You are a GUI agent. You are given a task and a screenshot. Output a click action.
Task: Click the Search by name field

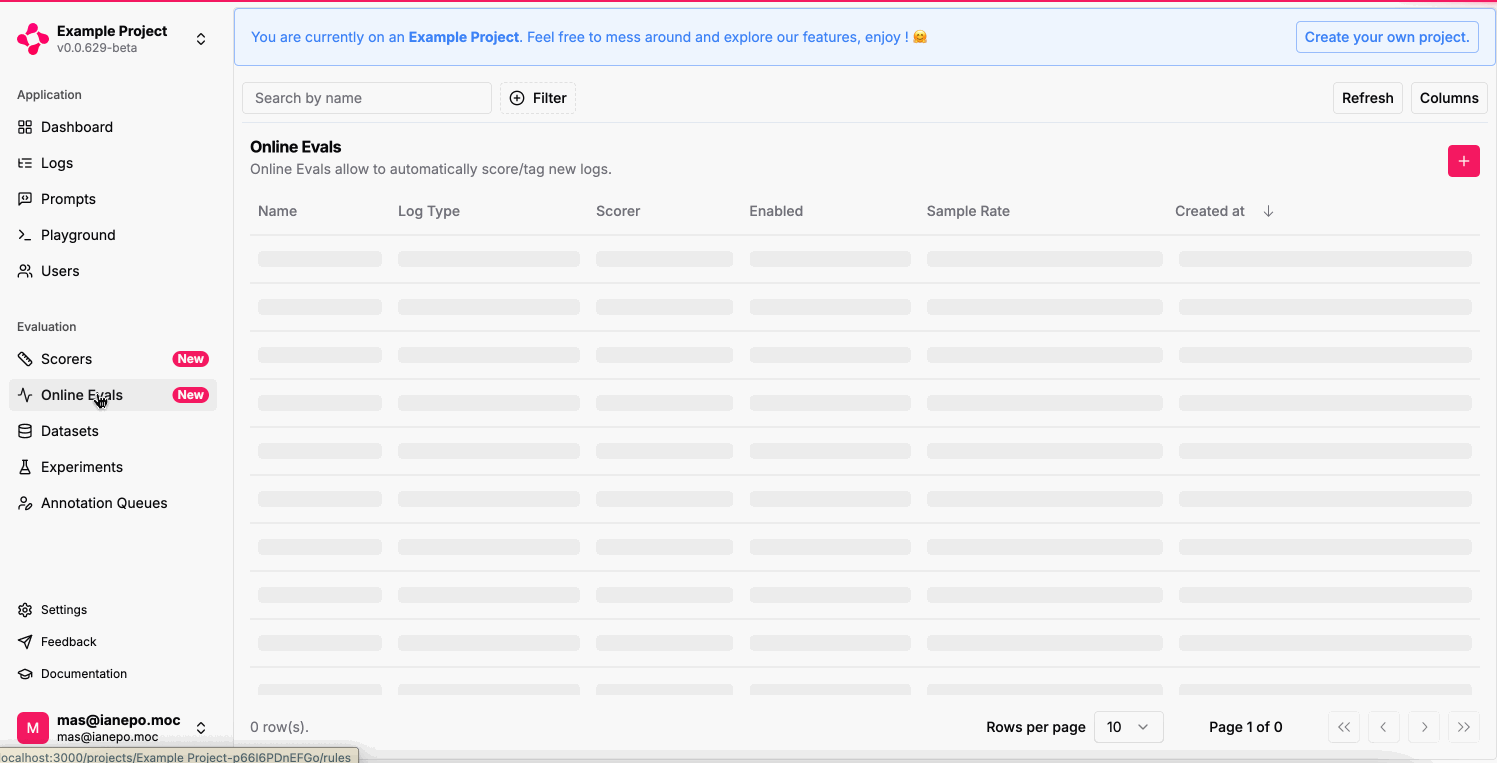(x=367, y=98)
